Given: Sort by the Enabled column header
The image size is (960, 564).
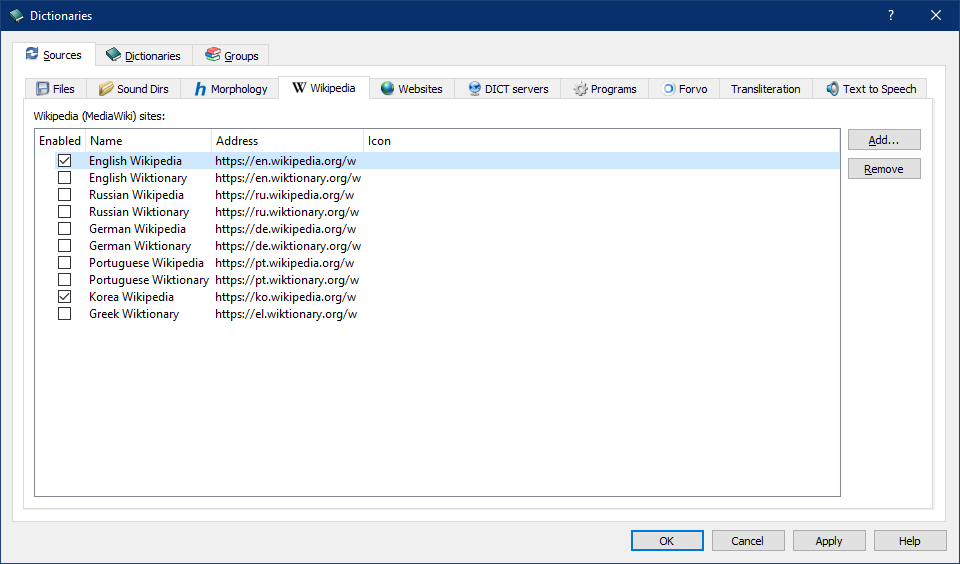Looking at the screenshot, I should point(60,141).
